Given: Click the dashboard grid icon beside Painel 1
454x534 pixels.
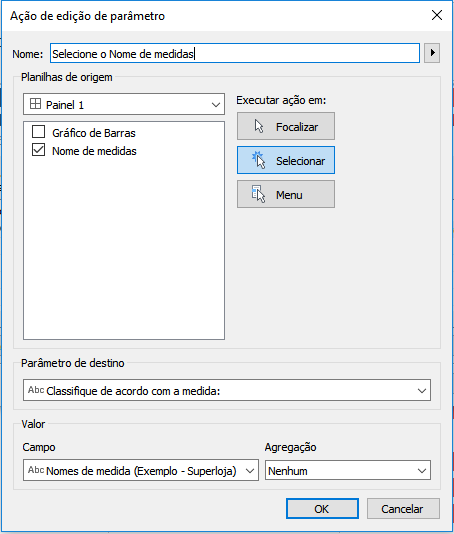Looking at the screenshot, I should (35, 104).
